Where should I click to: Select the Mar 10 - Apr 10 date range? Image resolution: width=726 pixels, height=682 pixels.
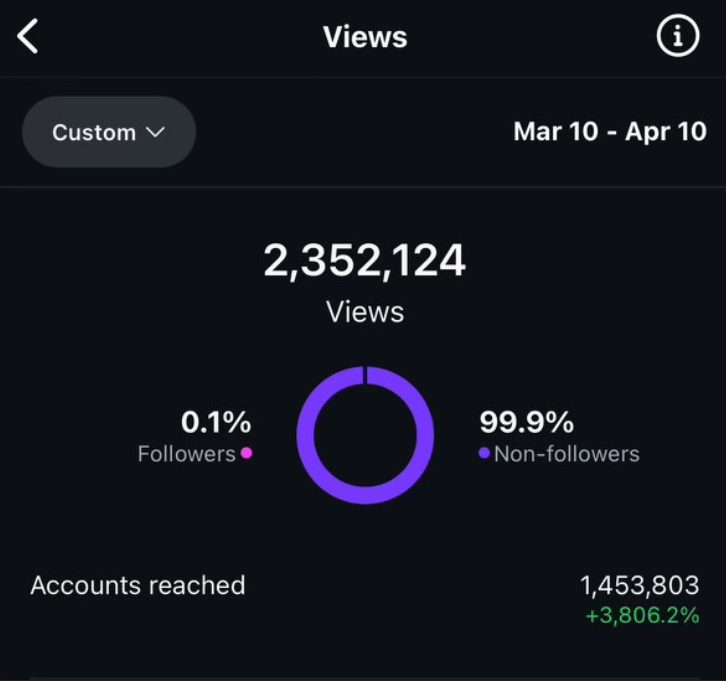tap(609, 132)
